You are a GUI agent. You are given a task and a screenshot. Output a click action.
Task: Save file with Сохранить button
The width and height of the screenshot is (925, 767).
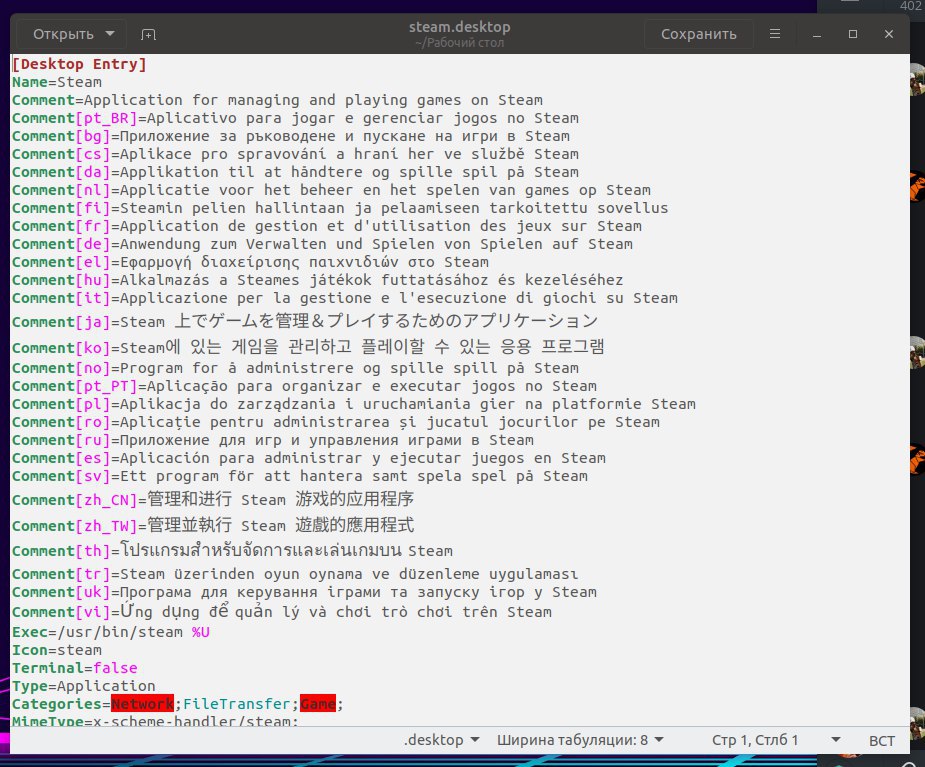point(698,34)
